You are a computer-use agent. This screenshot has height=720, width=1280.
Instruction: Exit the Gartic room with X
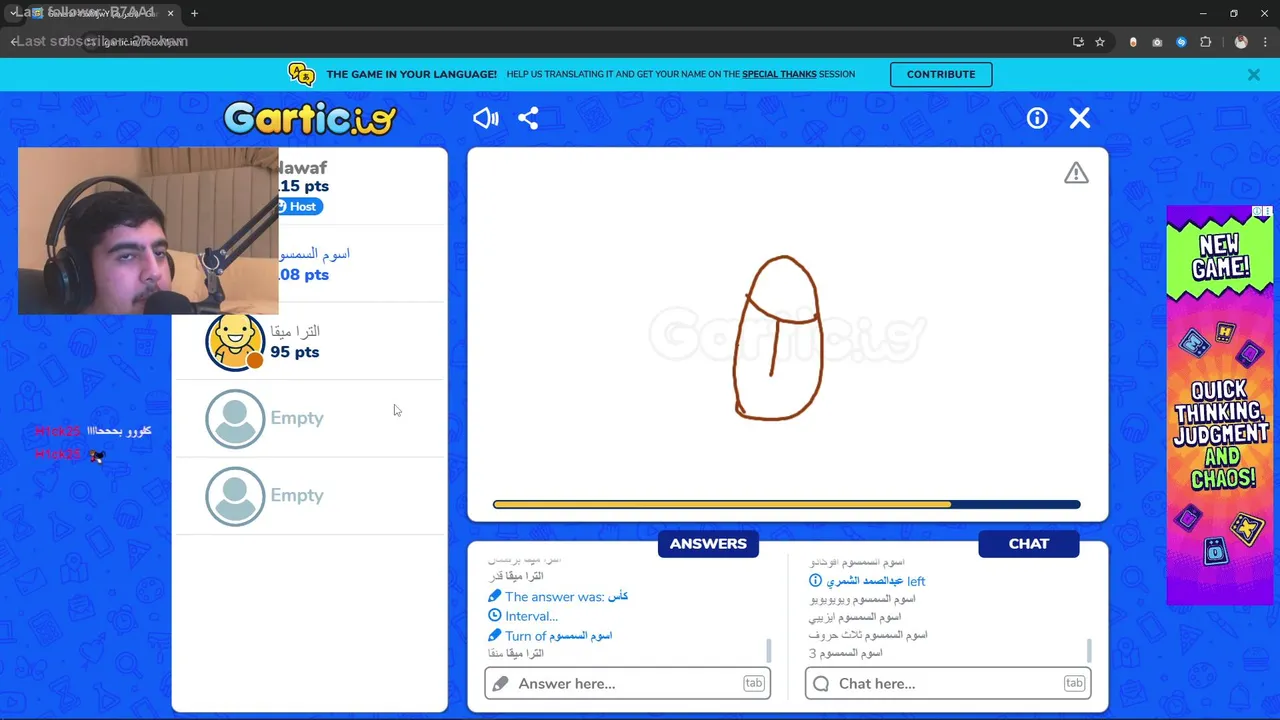(1080, 118)
